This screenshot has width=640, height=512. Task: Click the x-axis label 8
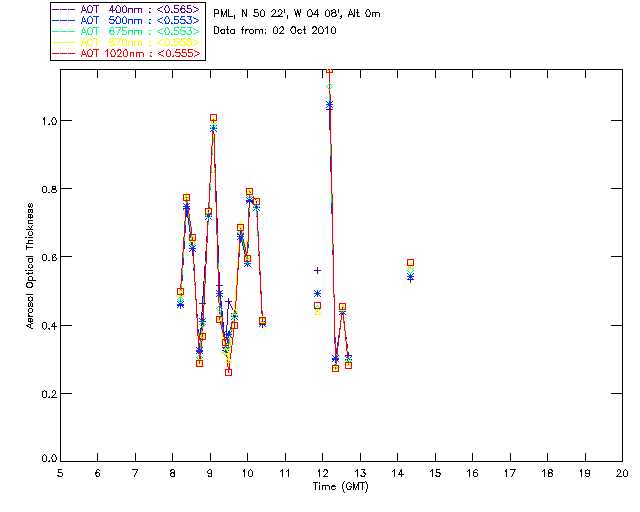tap(173, 473)
